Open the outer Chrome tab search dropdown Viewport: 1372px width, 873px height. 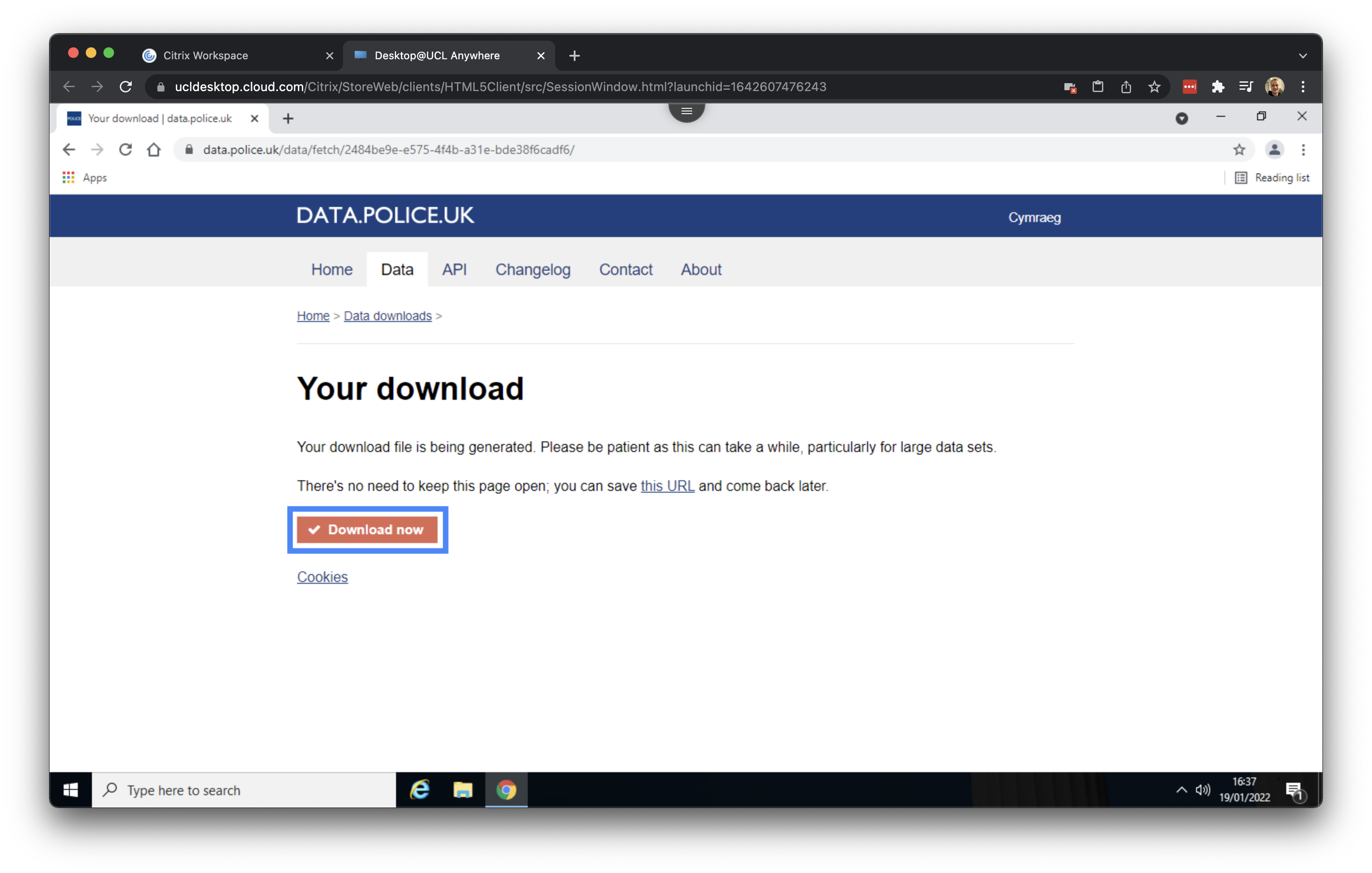point(1303,55)
